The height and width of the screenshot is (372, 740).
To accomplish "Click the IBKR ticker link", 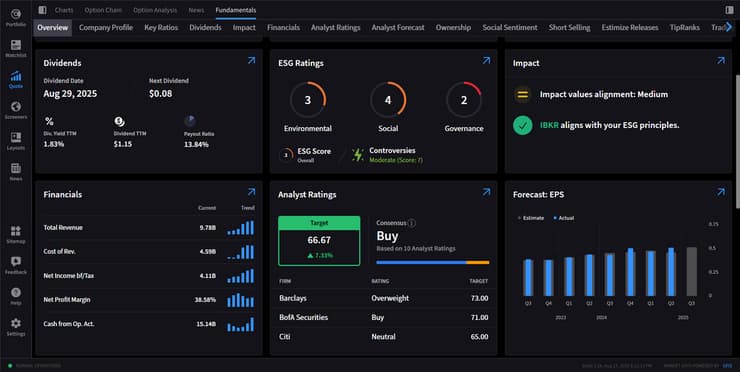I will coord(549,125).
